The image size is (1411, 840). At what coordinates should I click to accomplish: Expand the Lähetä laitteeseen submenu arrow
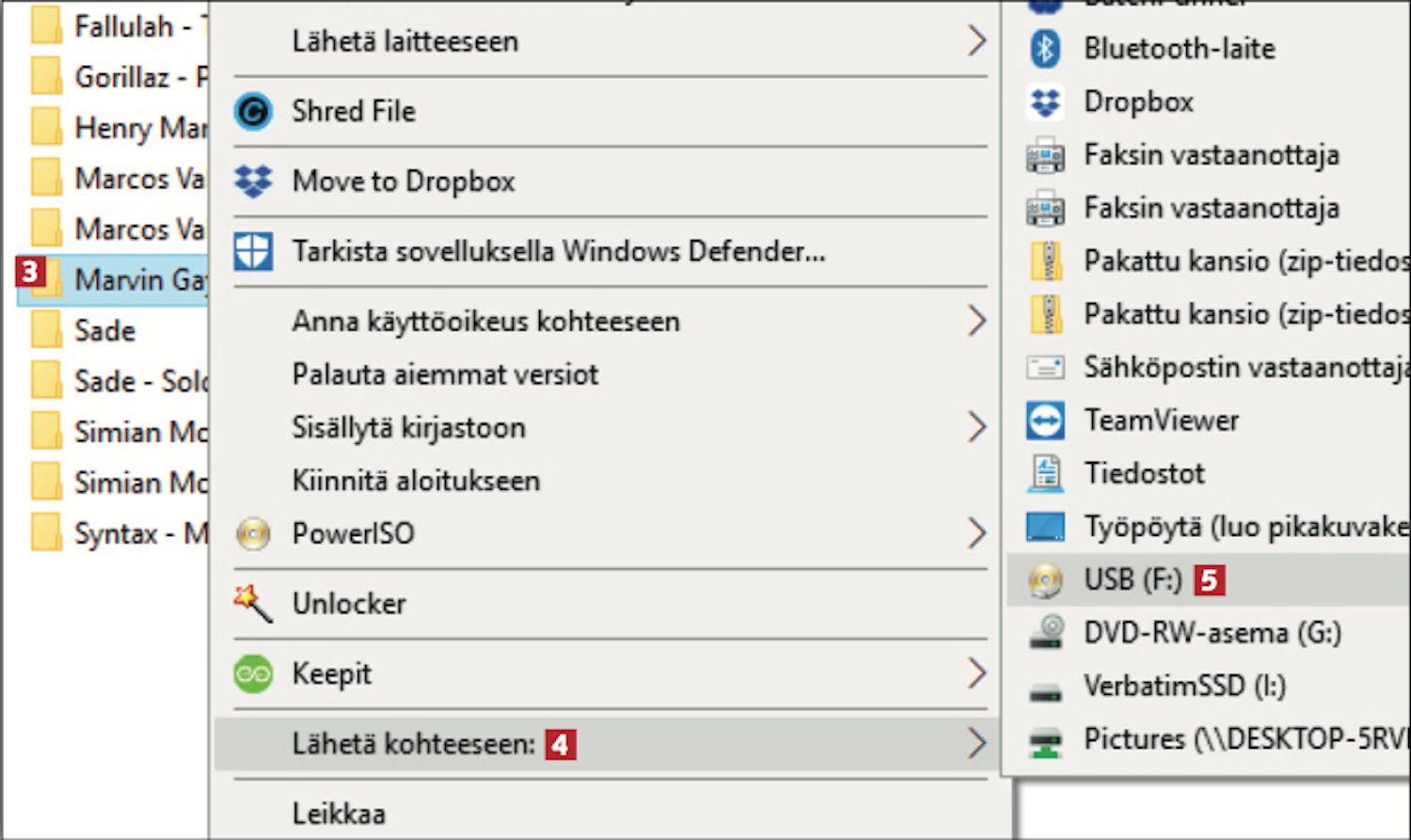pyautogui.click(x=976, y=40)
